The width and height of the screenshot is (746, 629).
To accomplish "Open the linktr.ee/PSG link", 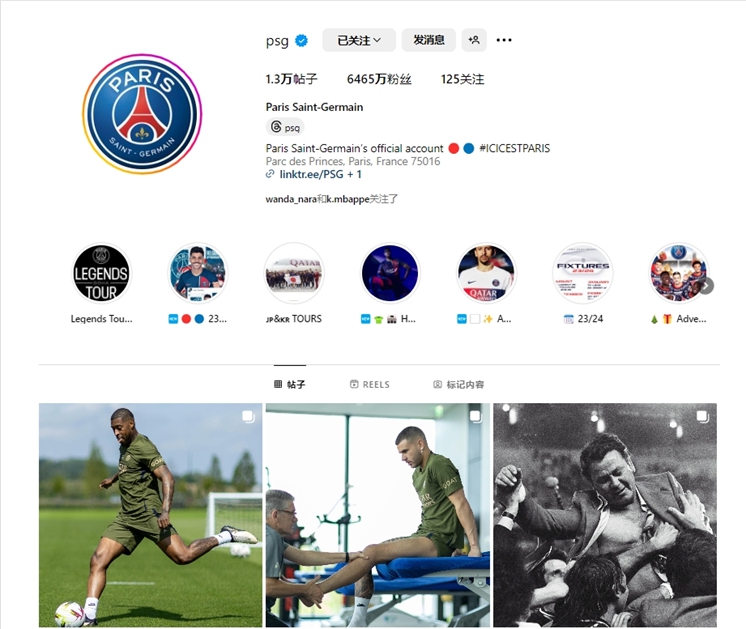I will click(314, 174).
